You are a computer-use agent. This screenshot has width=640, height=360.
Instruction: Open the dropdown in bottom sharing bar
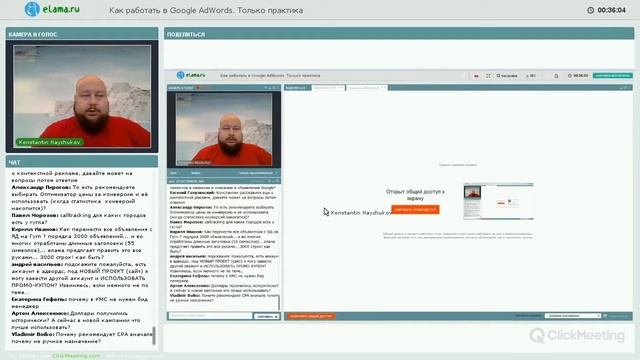pos(572,316)
